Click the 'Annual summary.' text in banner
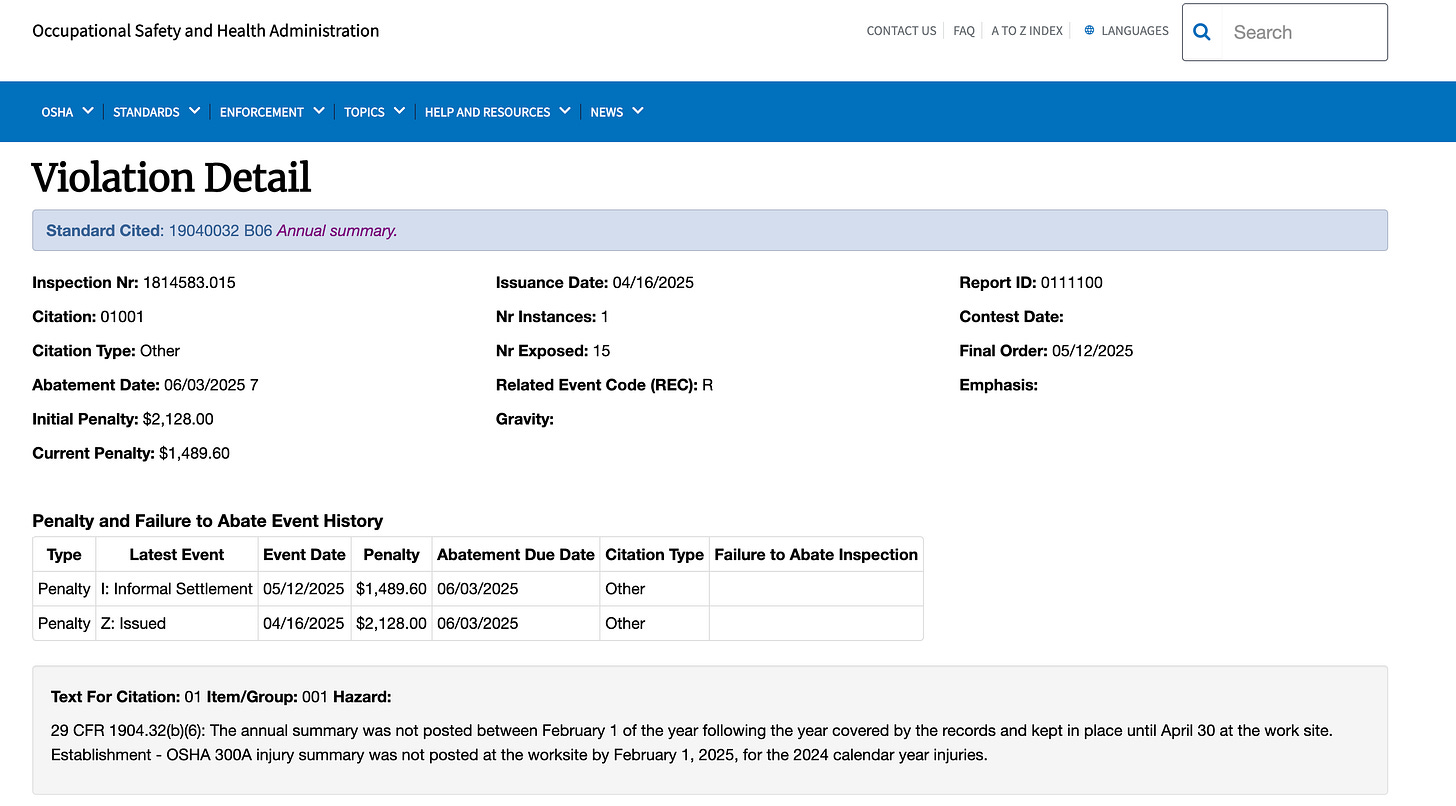This screenshot has height=806, width=1456. click(337, 231)
